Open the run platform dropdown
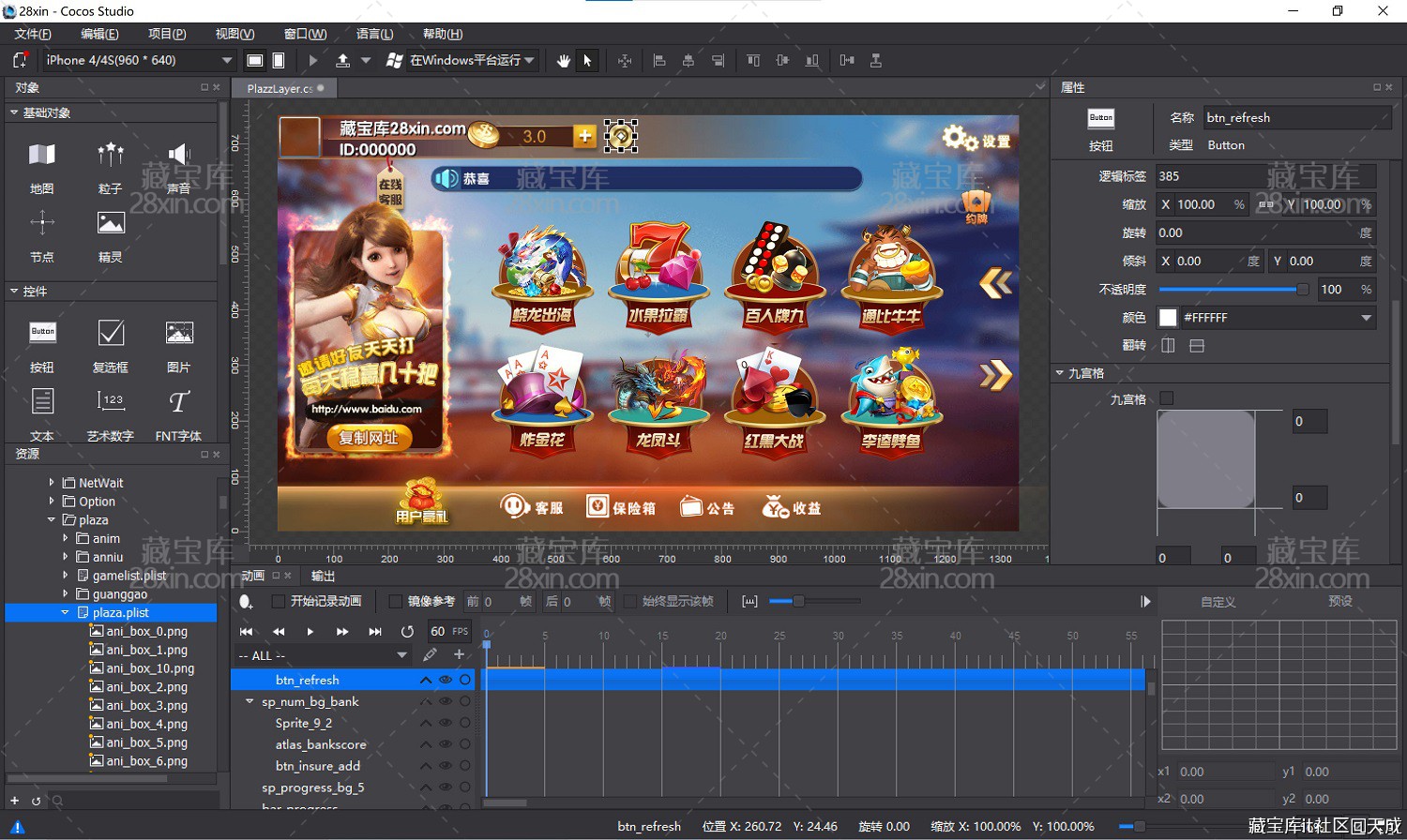 click(x=472, y=60)
